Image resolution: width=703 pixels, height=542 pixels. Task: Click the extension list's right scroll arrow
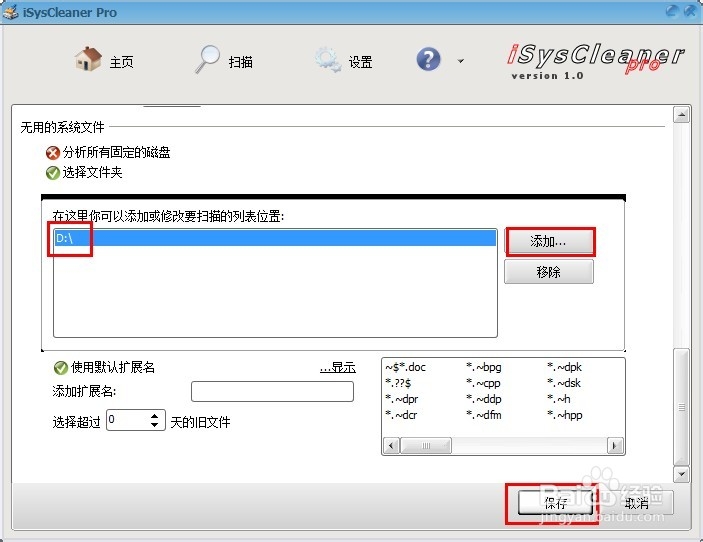(x=615, y=446)
